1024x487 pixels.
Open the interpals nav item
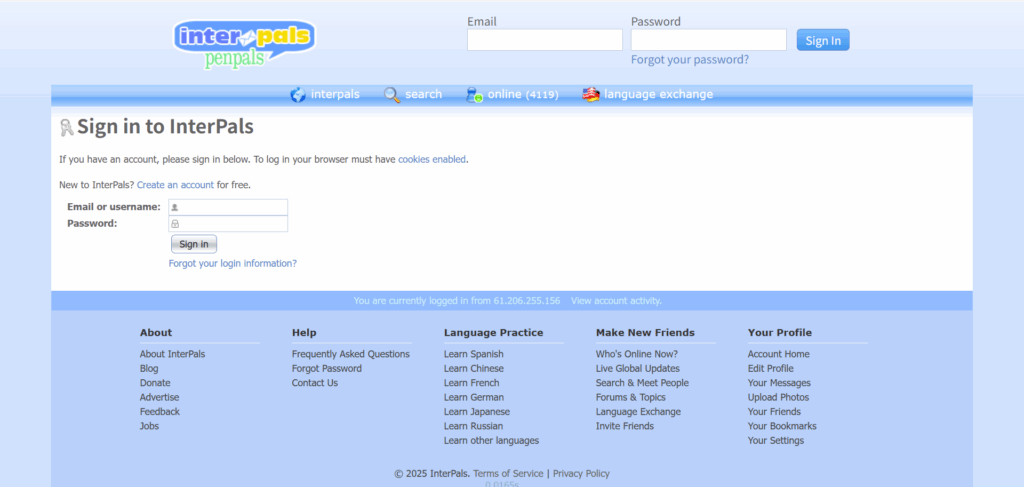pyautogui.click(x=335, y=94)
